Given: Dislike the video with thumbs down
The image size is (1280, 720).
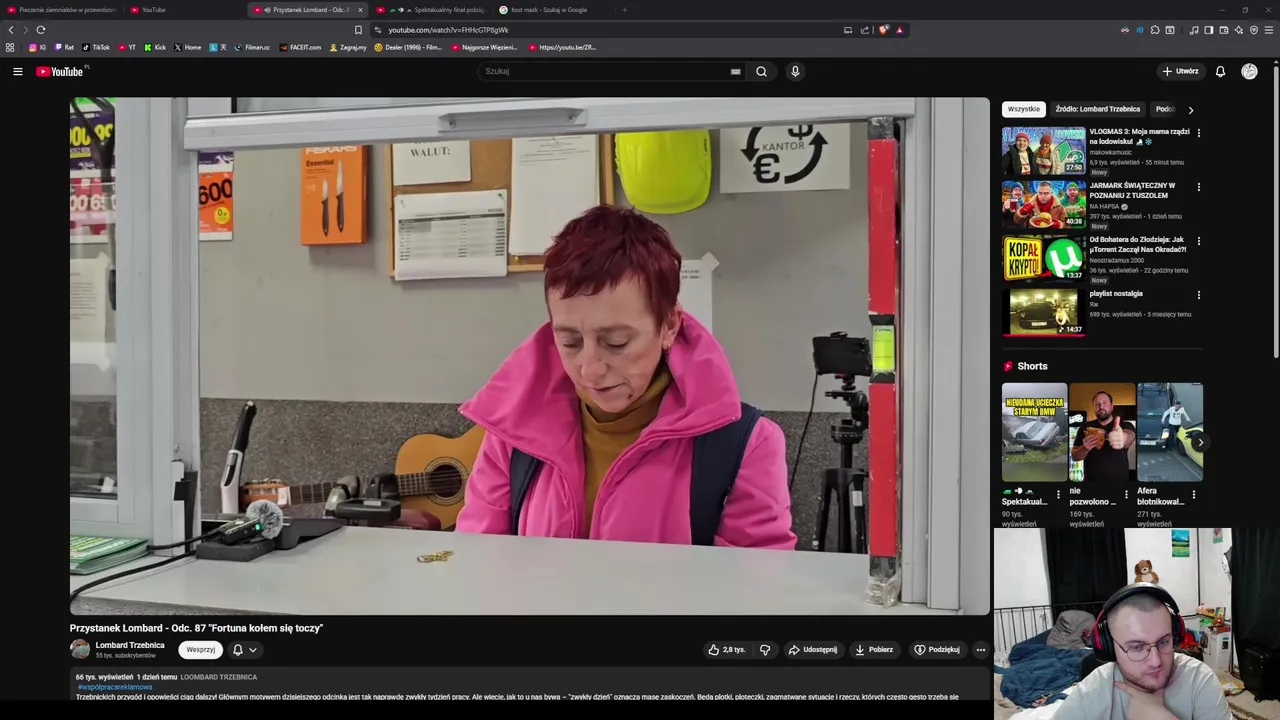Looking at the screenshot, I should (x=765, y=650).
